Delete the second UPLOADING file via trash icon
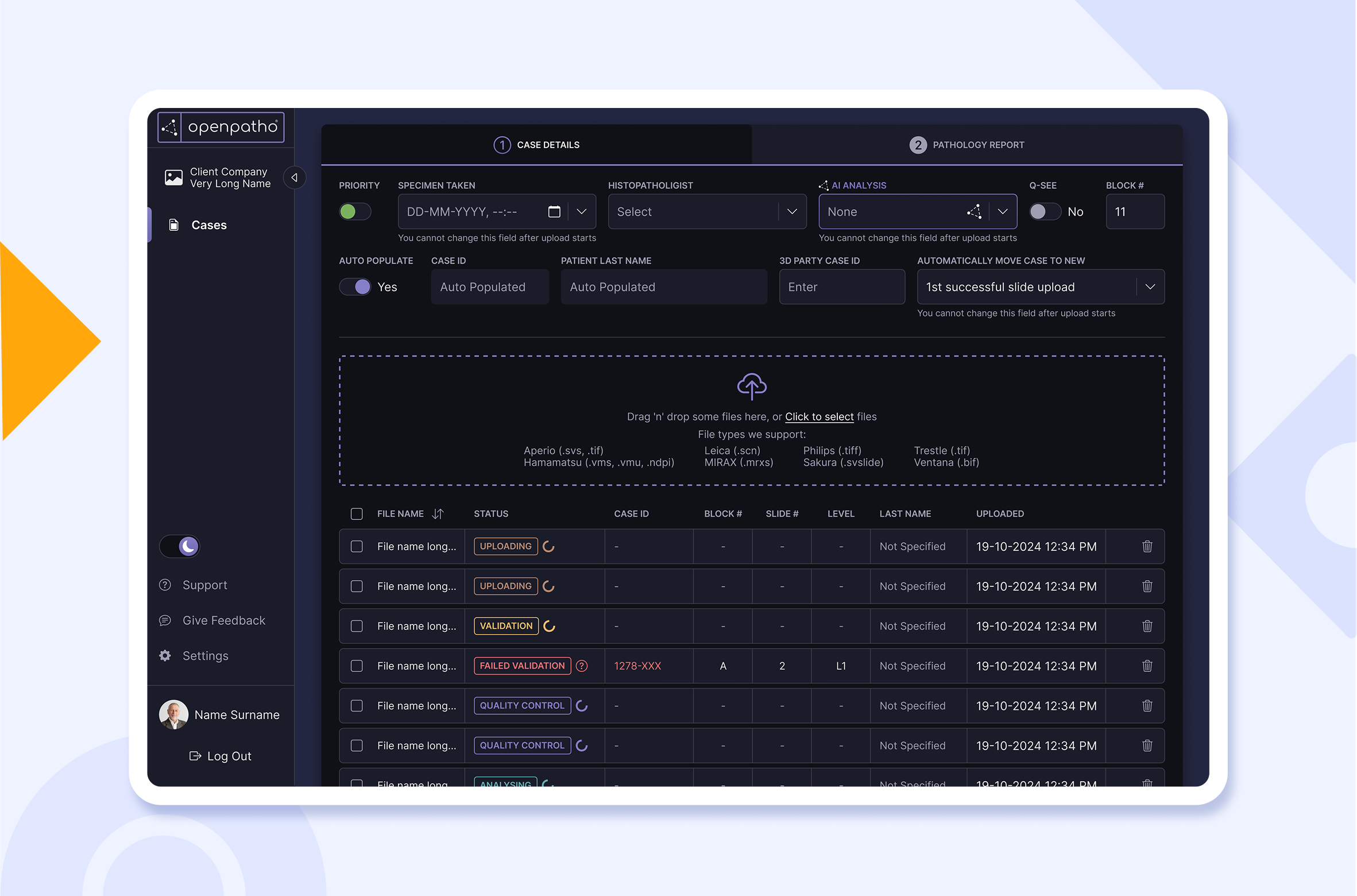The image size is (1357, 896). click(x=1147, y=586)
